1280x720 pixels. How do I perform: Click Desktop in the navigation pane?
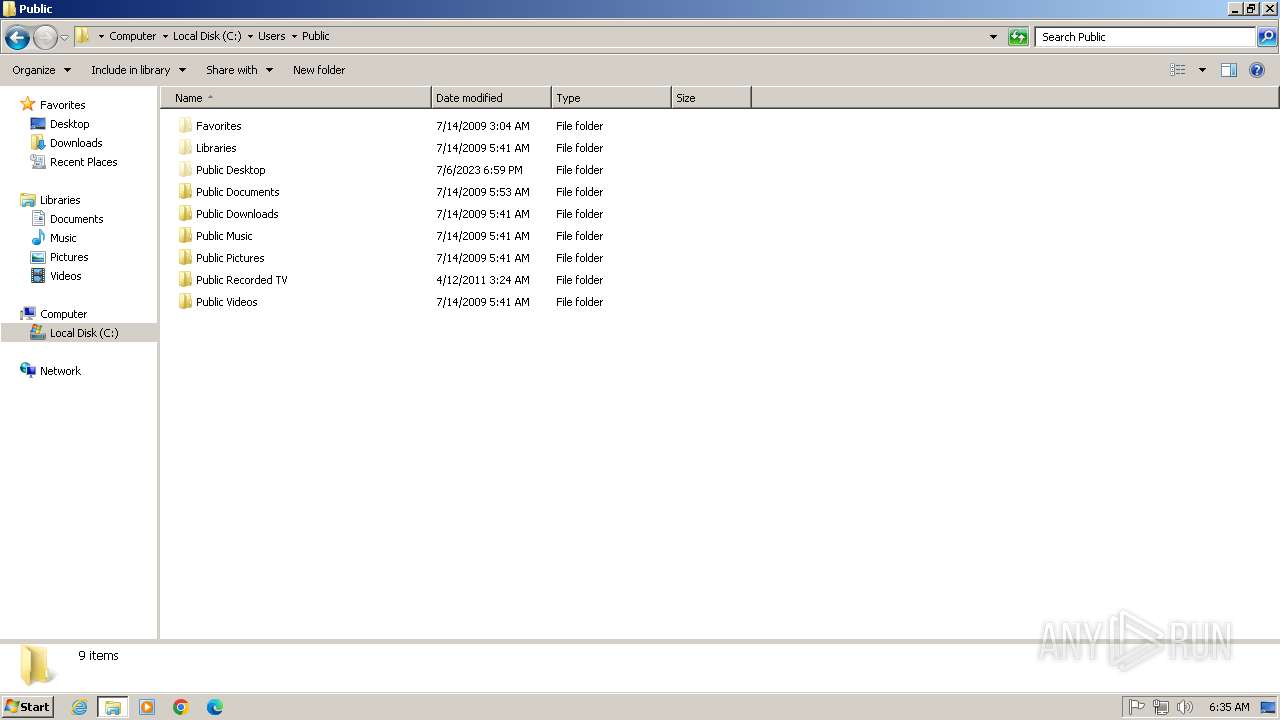click(x=69, y=124)
